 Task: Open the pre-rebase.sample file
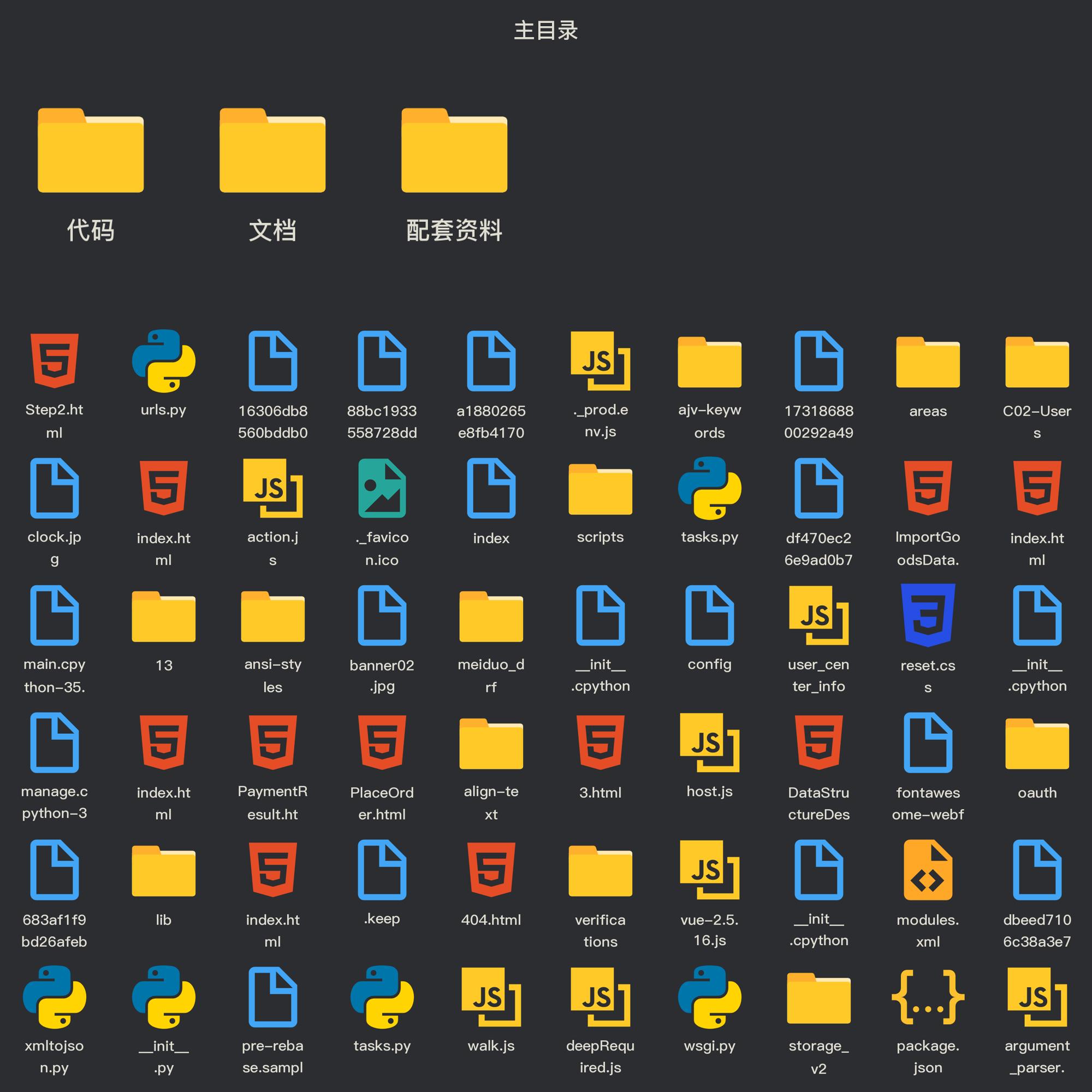[x=273, y=996]
